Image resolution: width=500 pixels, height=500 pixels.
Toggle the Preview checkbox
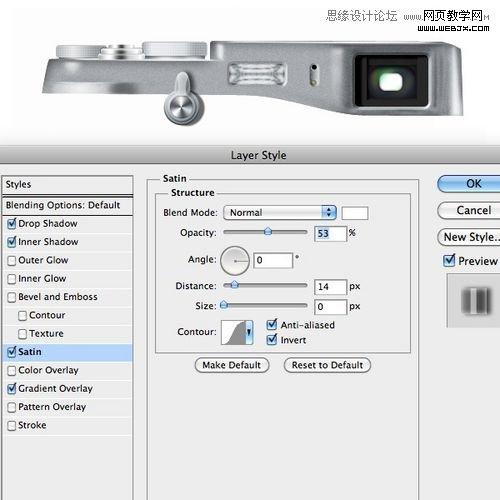pos(449,260)
